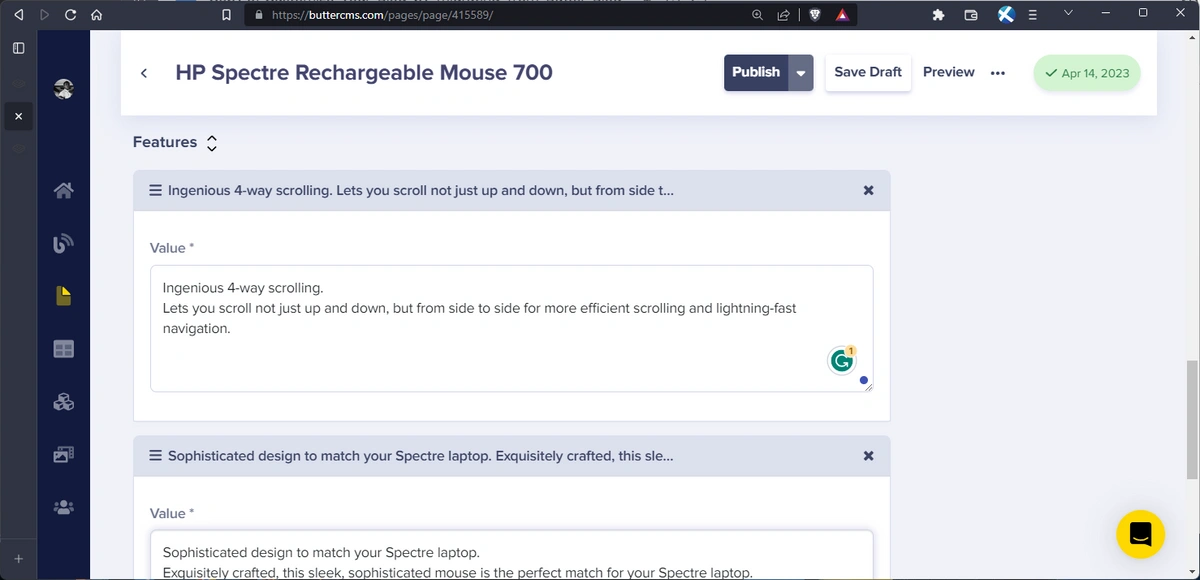Open Brave Shields lion icon
Viewport: 1200px width, 580px height.
(x=815, y=15)
